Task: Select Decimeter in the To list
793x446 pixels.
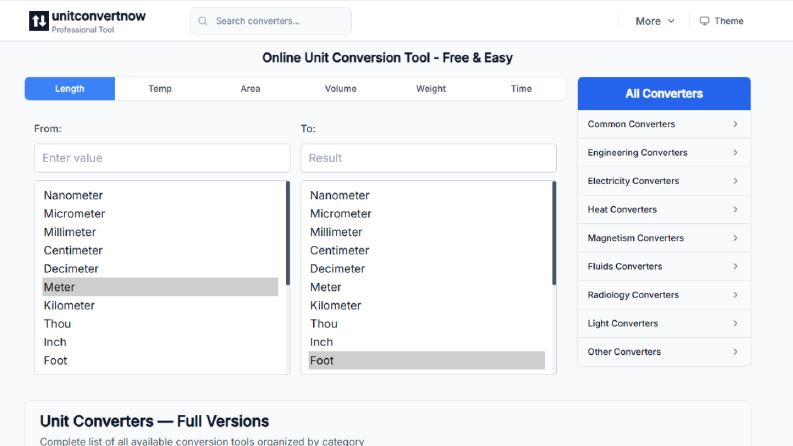Action: (x=427, y=269)
